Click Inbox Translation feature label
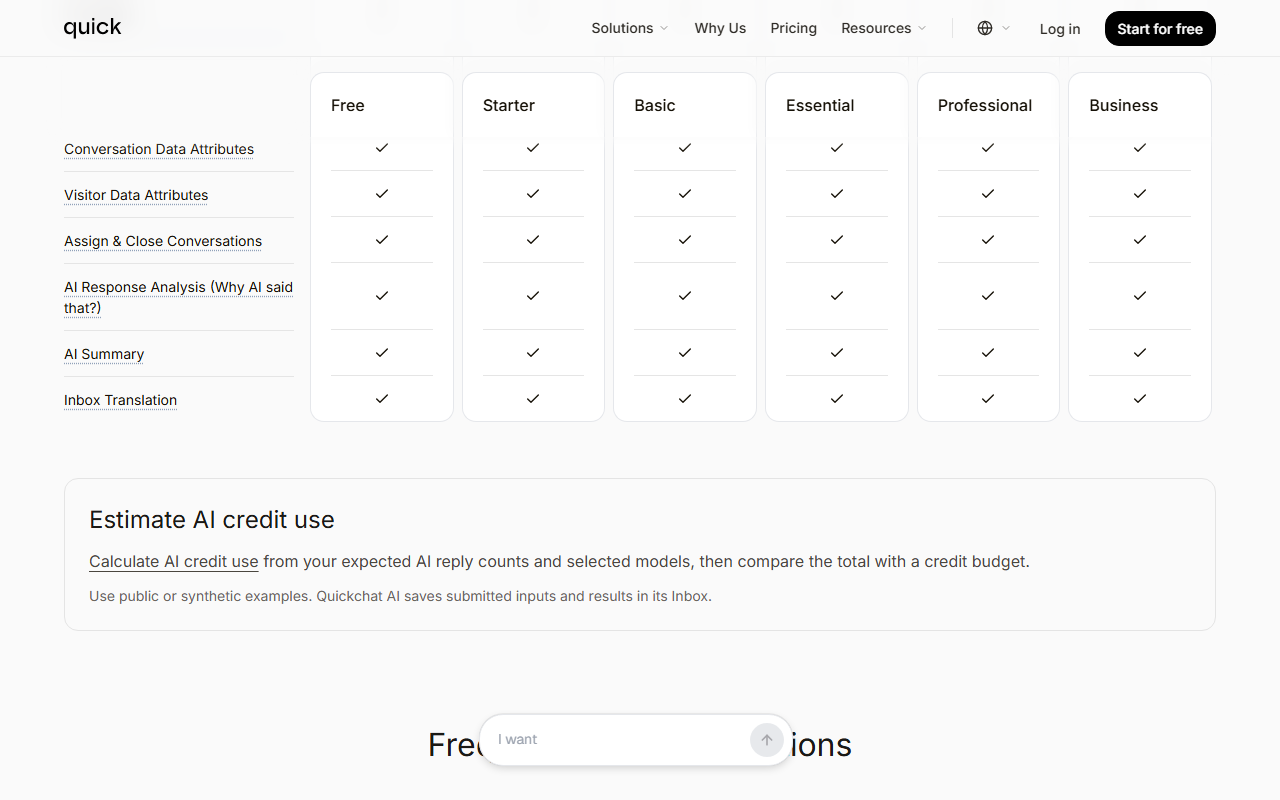Screen dimensions: 1280x800 click(x=120, y=400)
